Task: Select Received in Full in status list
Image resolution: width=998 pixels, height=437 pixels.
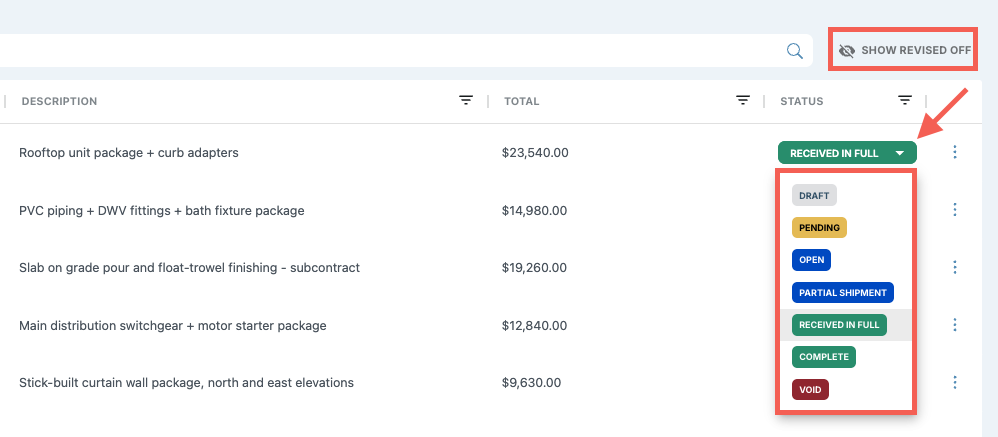Action: click(x=839, y=324)
